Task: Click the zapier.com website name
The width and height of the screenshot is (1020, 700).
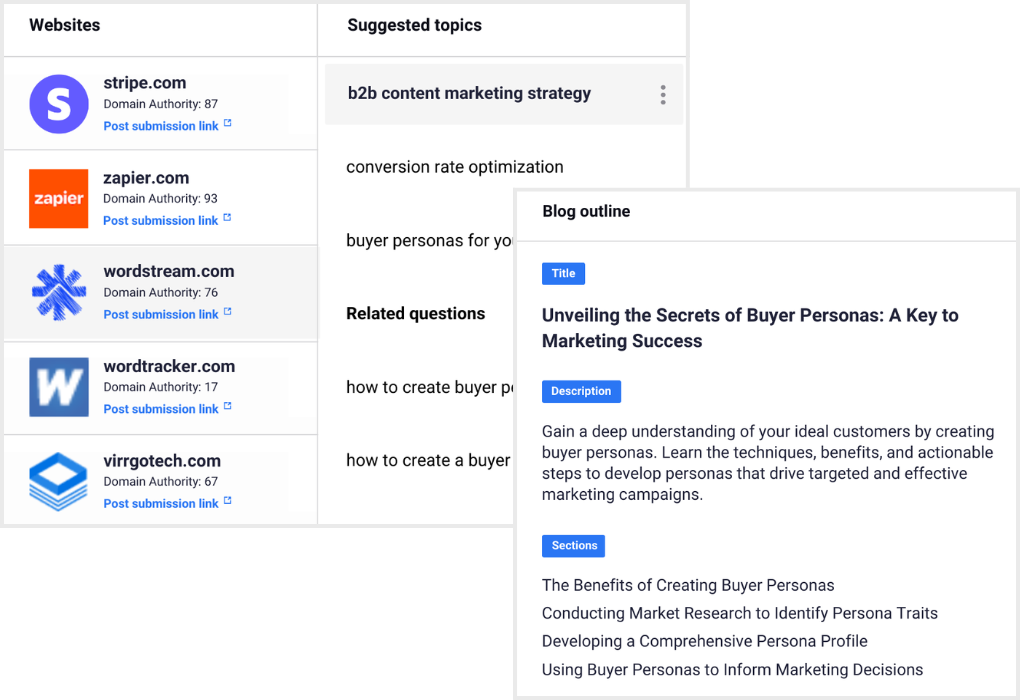Action: pos(146,178)
